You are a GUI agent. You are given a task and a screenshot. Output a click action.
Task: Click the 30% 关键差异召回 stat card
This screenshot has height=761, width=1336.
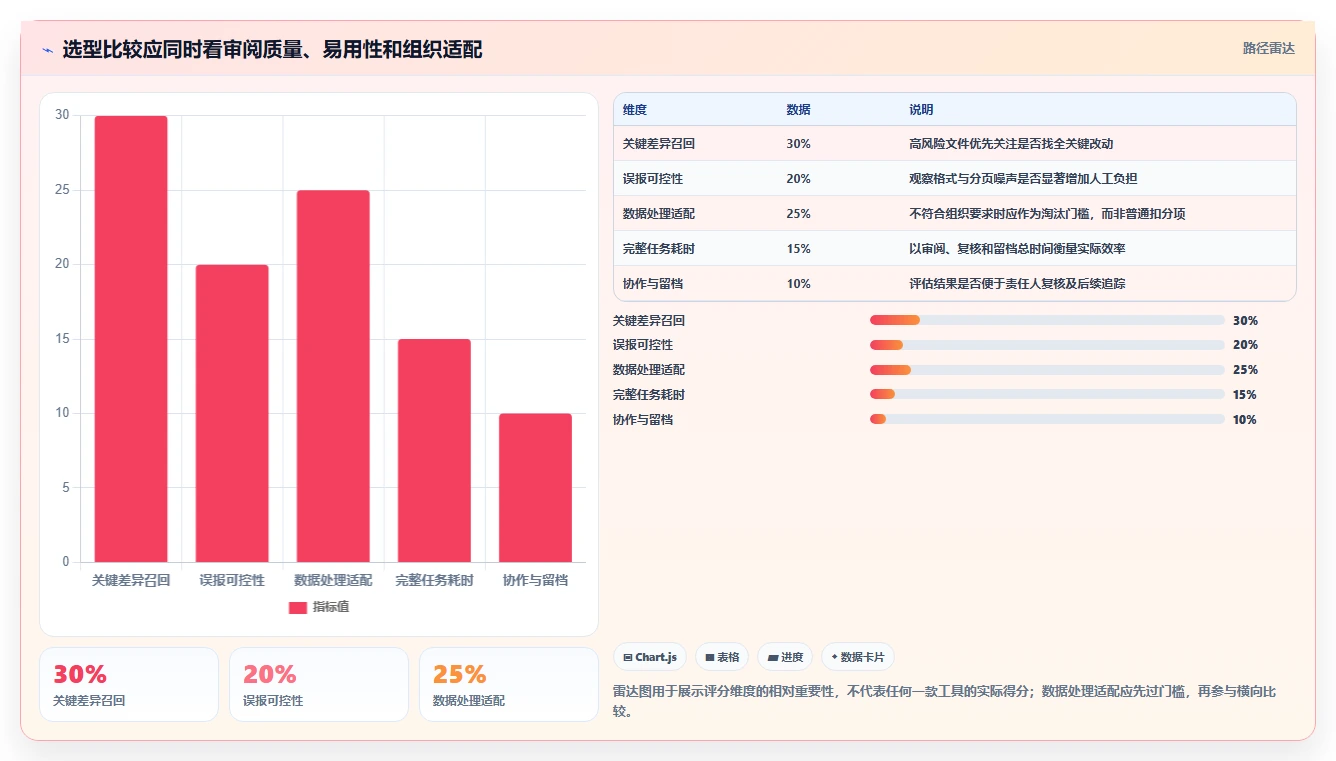129,684
